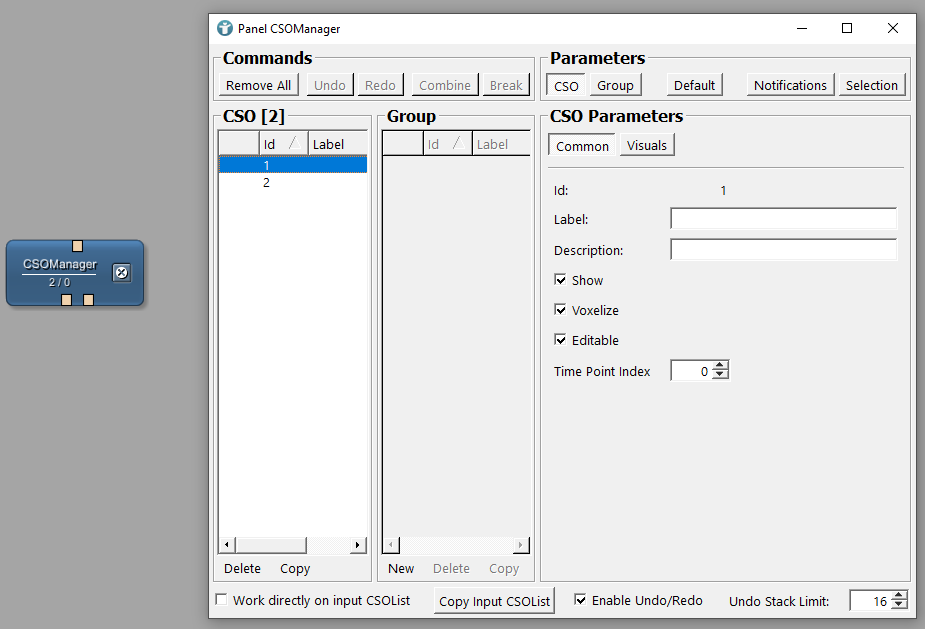
Task: Click the panel's app icon in the title bar
Action: tap(225, 28)
